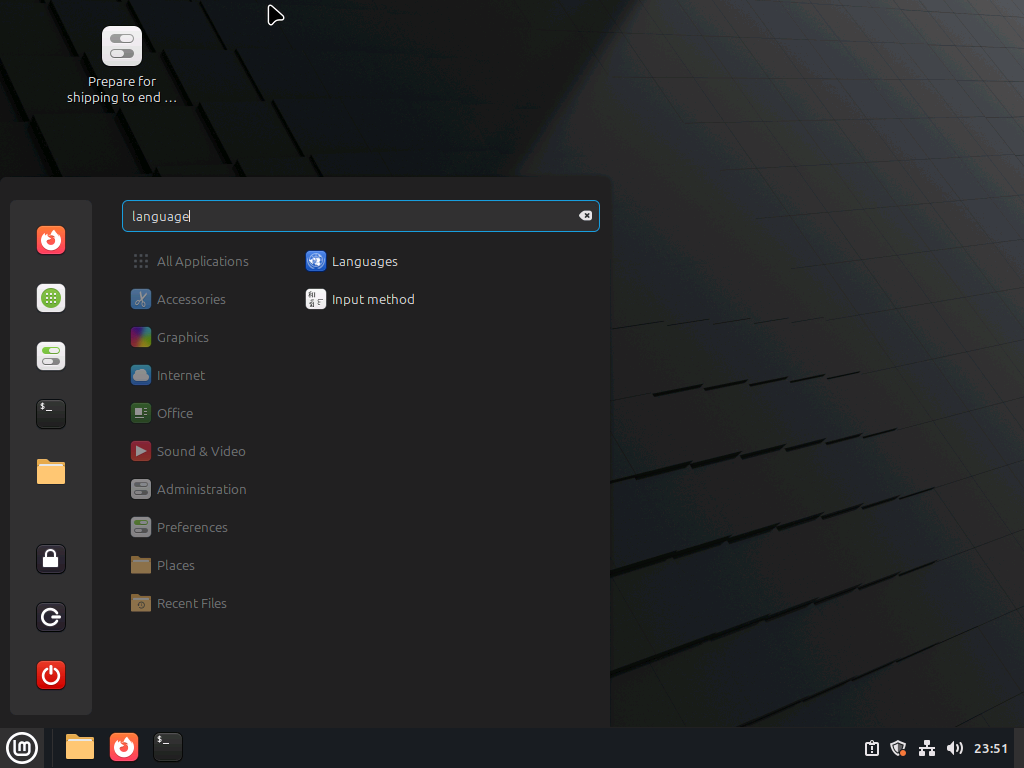The width and height of the screenshot is (1024, 768).
Task: Open Firefox from the menu favorites sidebar
Action: [x=51, y=240]
